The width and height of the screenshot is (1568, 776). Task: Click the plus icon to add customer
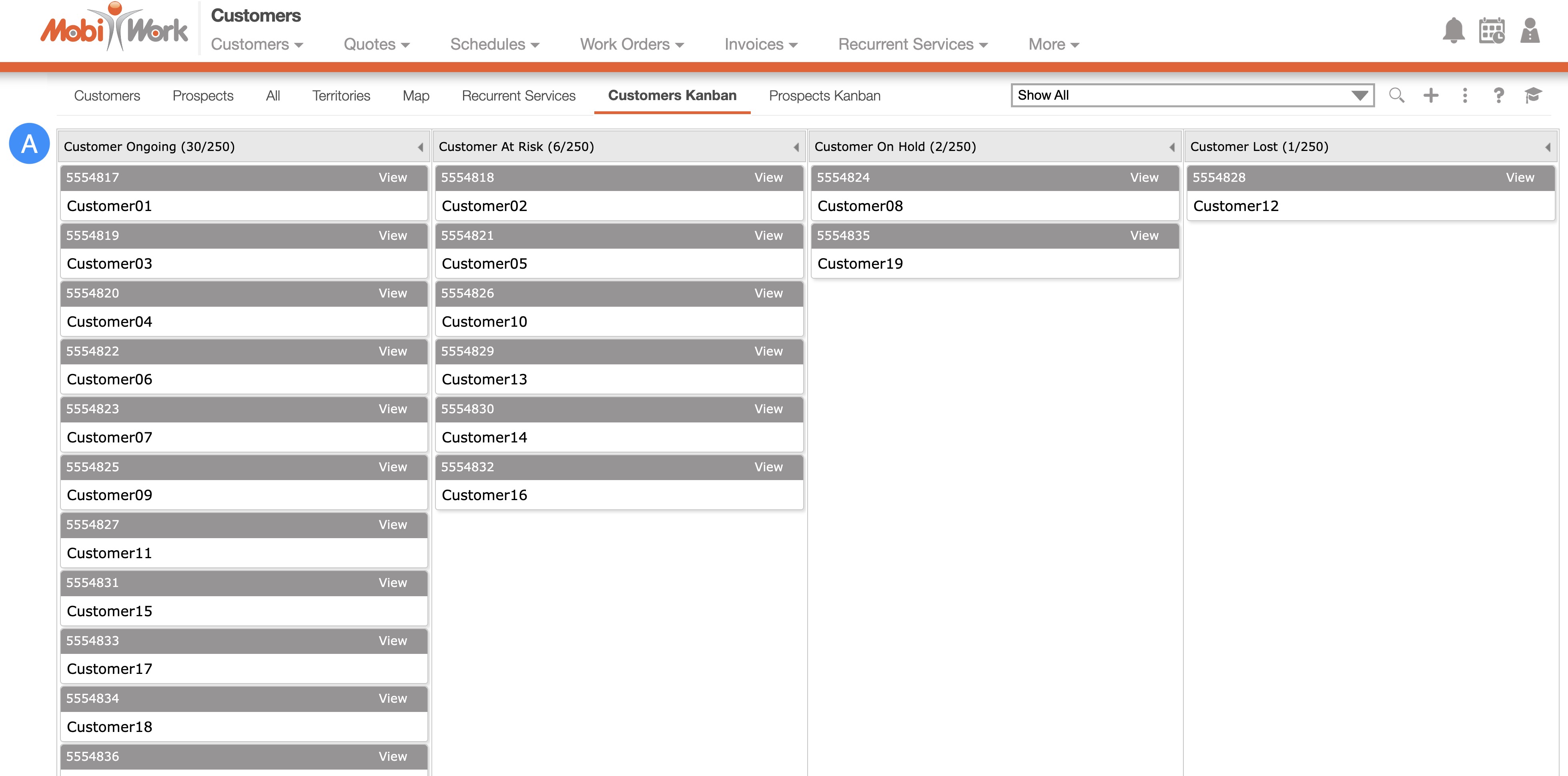[1431, 95]
